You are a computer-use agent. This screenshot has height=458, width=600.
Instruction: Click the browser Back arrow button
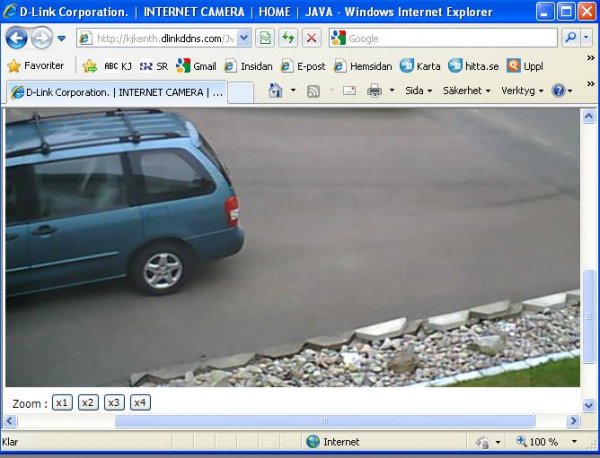[17, 38]
